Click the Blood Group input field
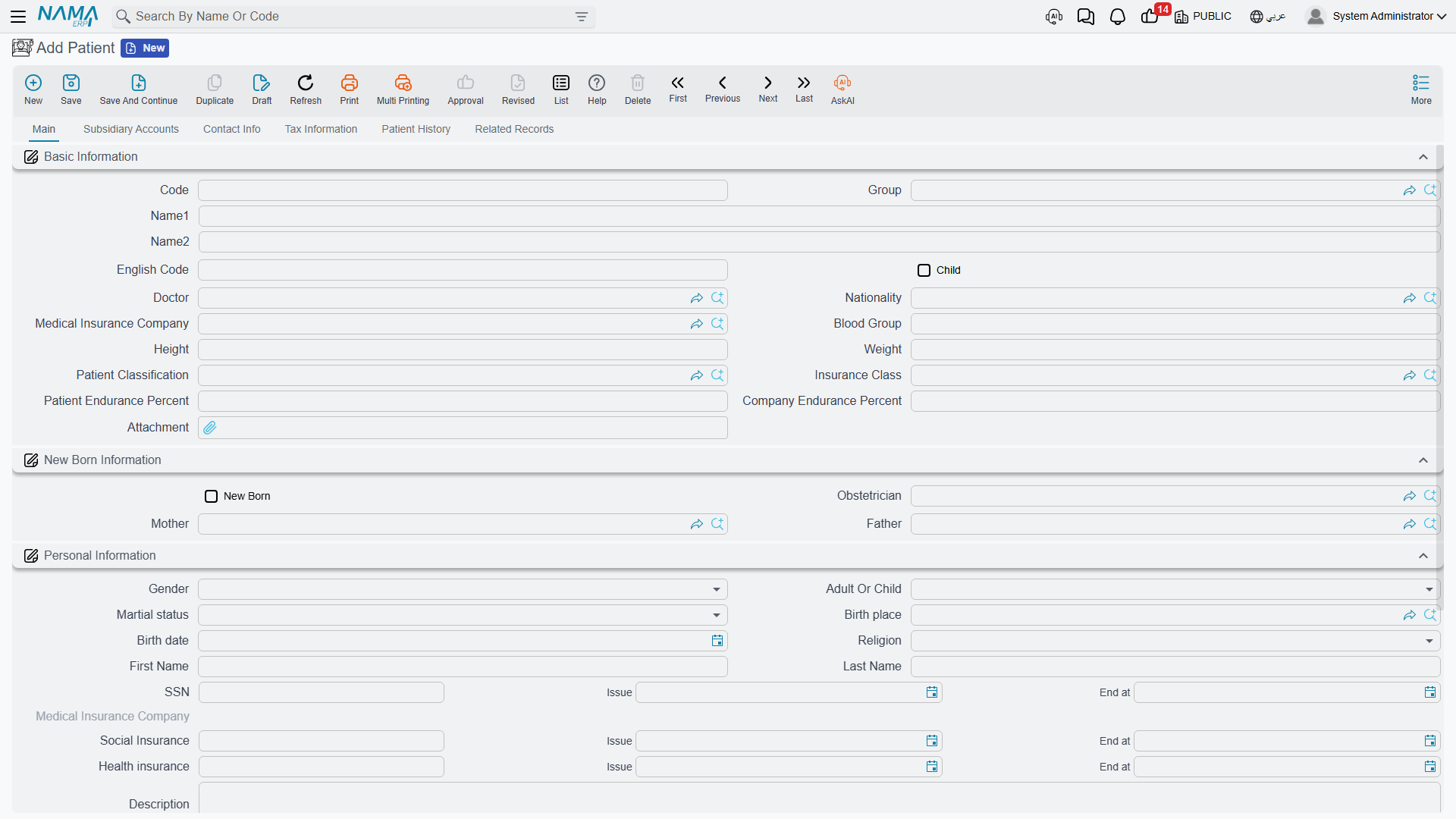 pos(1175,324)
